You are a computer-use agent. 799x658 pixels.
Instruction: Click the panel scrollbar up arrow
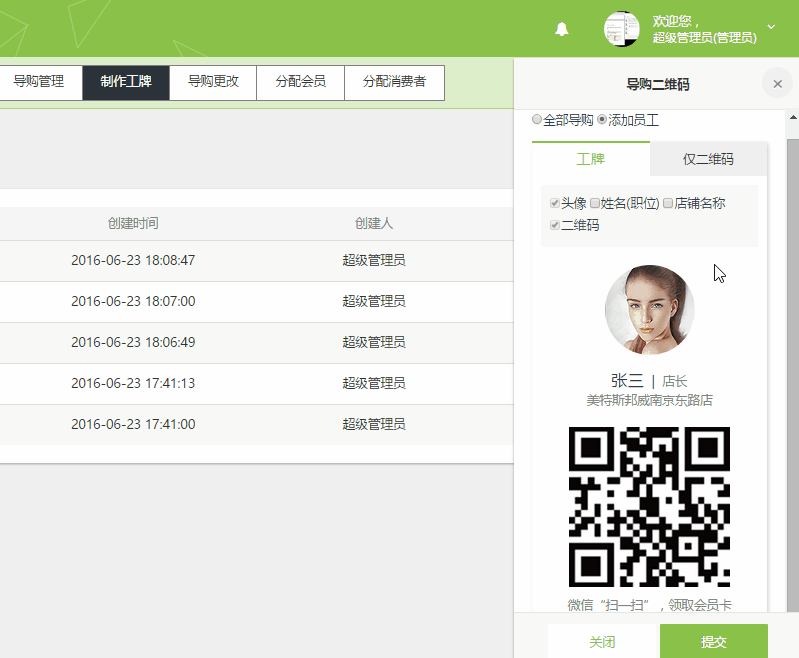pyautogui.click(x=793, y=117)
